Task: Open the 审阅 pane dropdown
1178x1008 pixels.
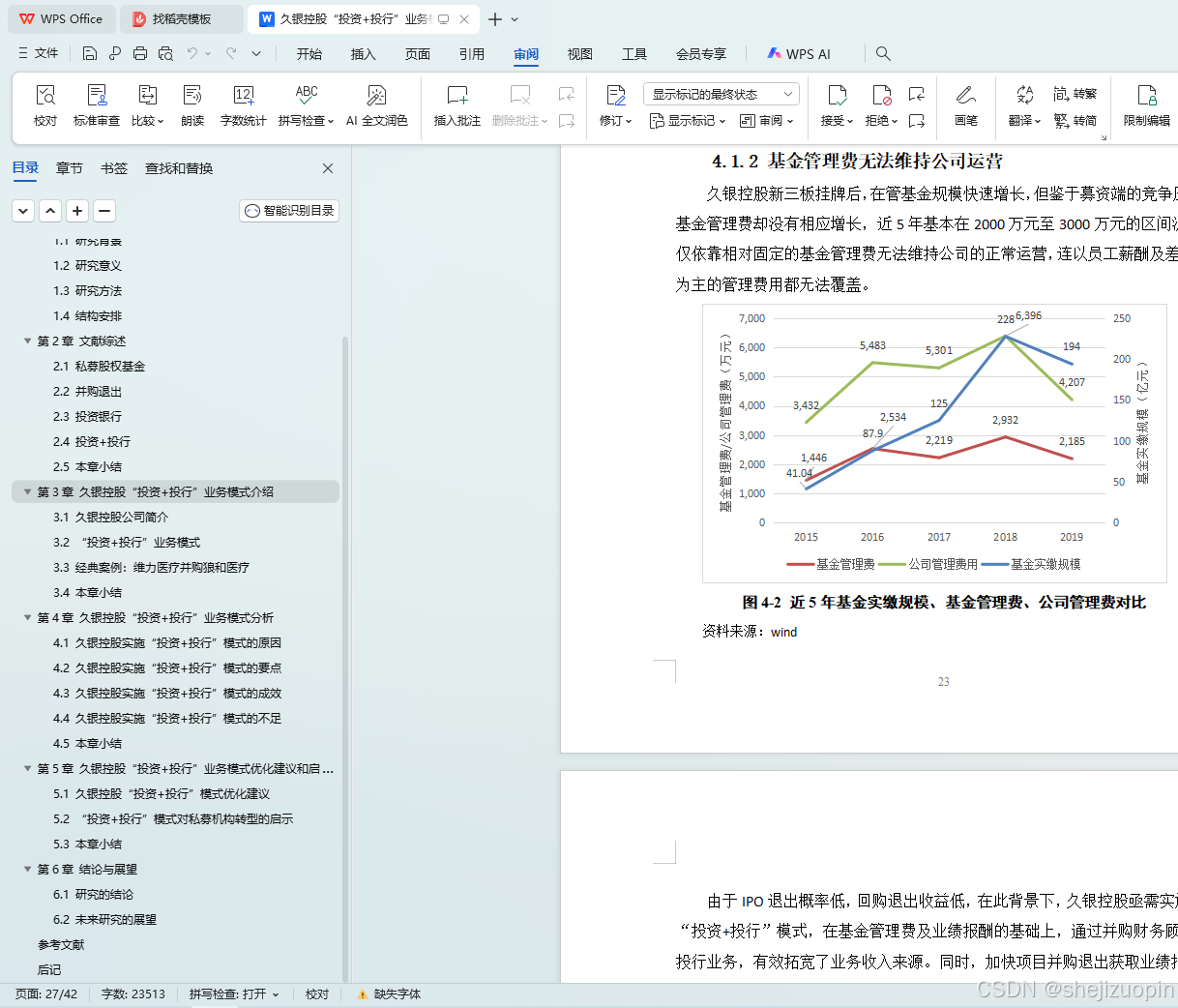Action: point(766,121)
